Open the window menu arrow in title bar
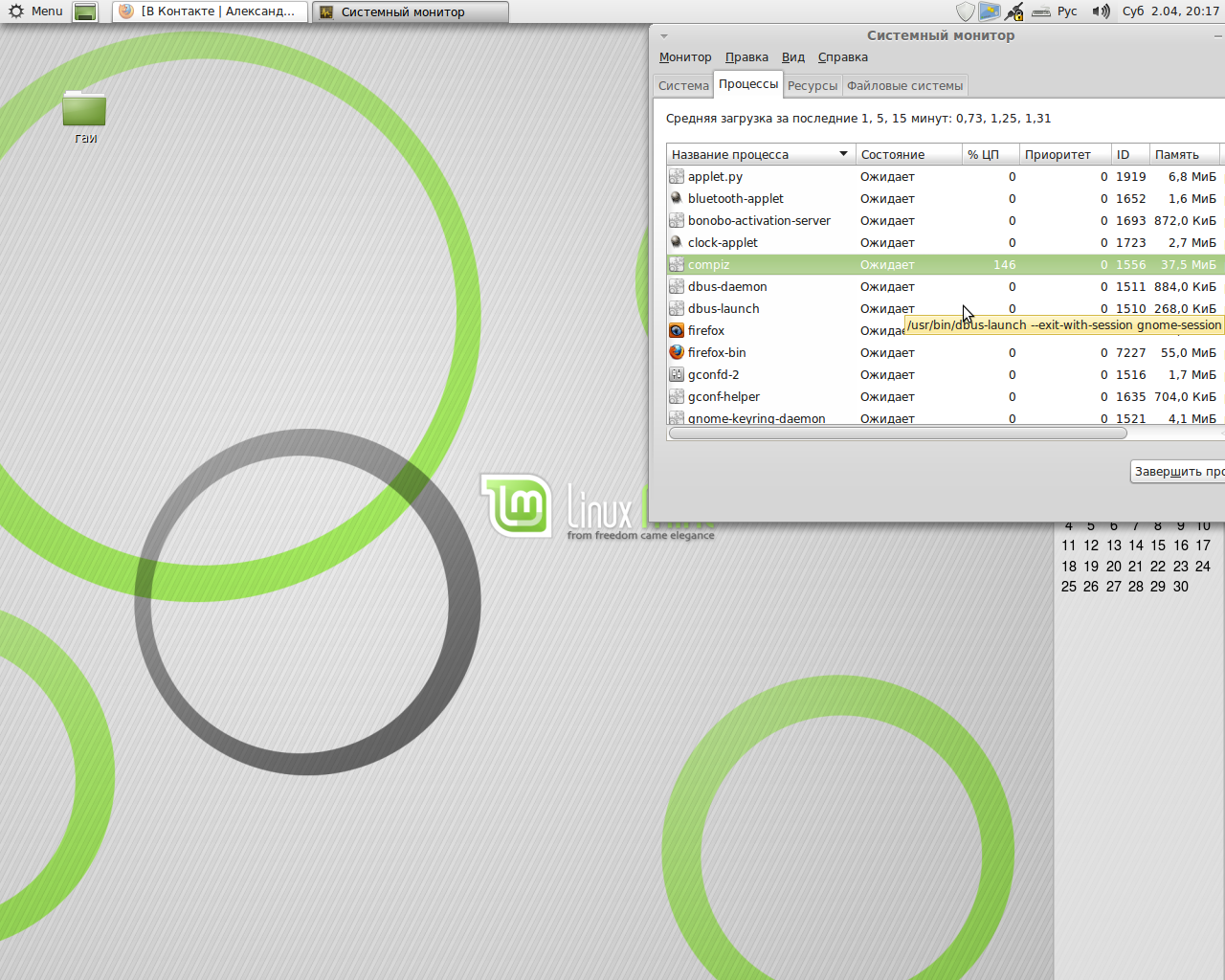Screen dimensions: 1225x980 664,36
